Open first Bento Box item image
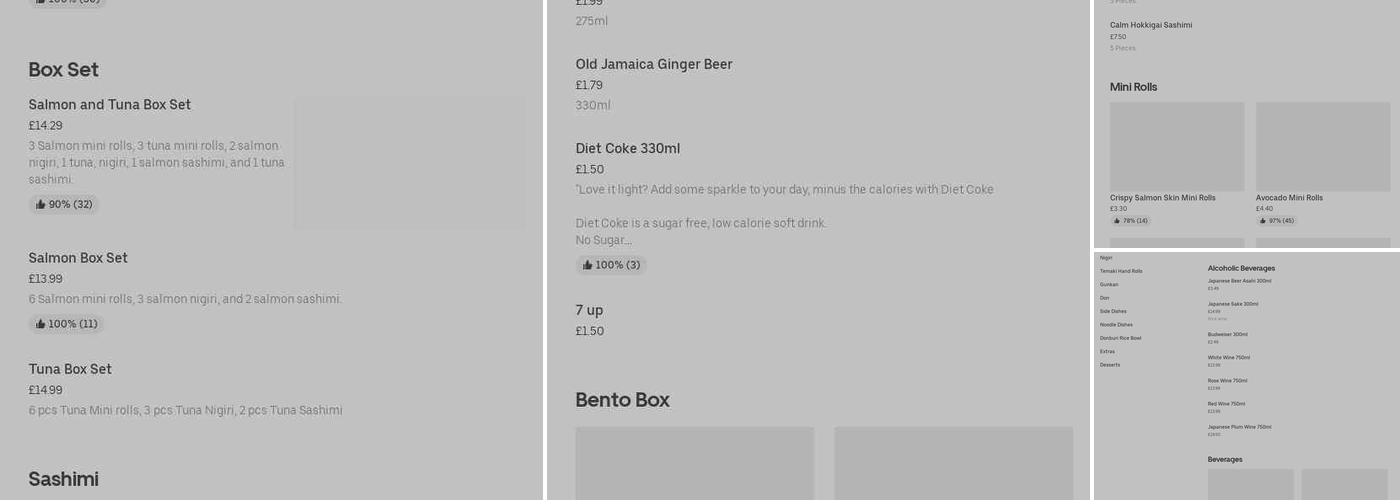 tap(694, 462)
